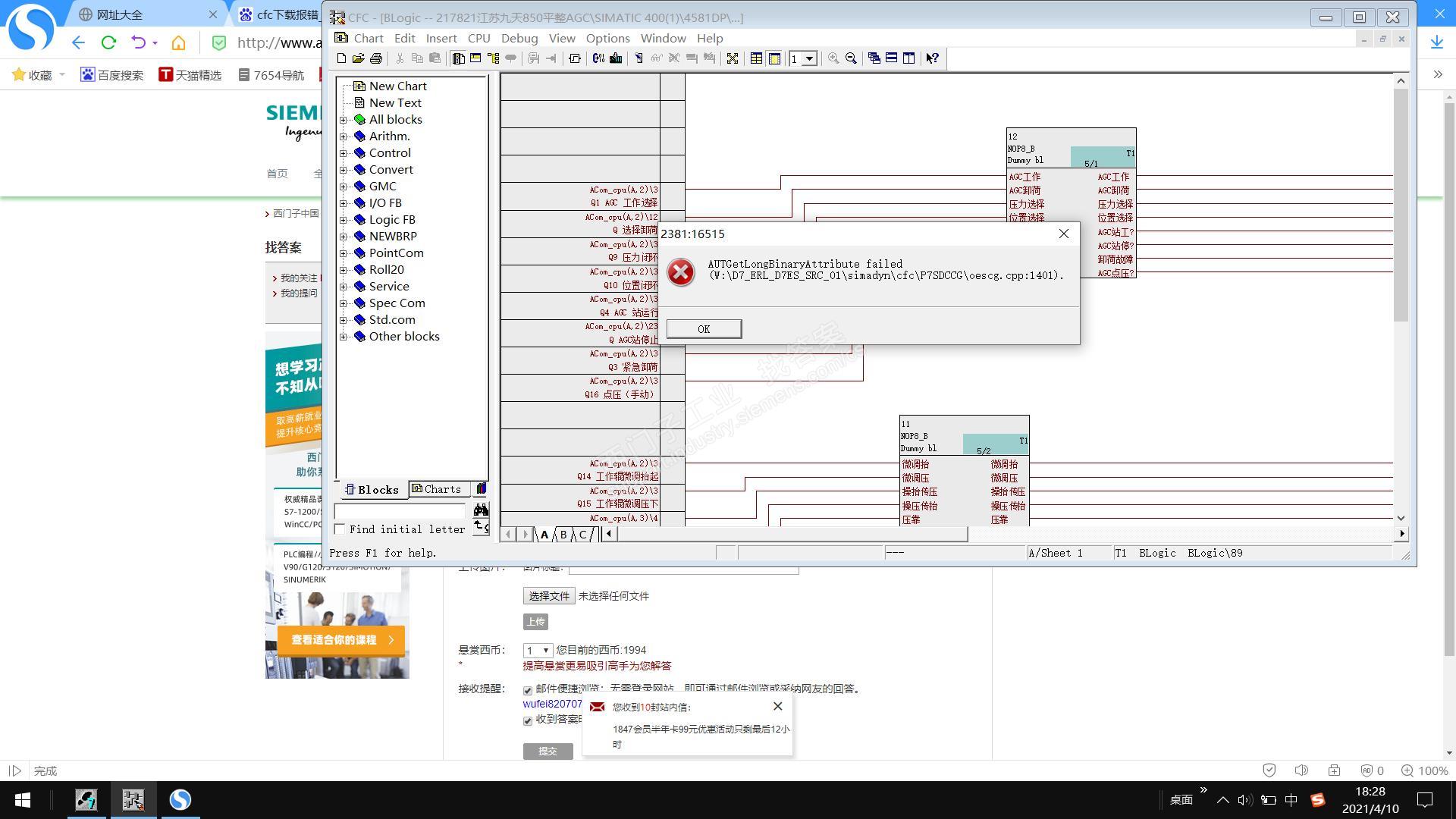Click the binoculars search icon in catalog

(481, 510)
